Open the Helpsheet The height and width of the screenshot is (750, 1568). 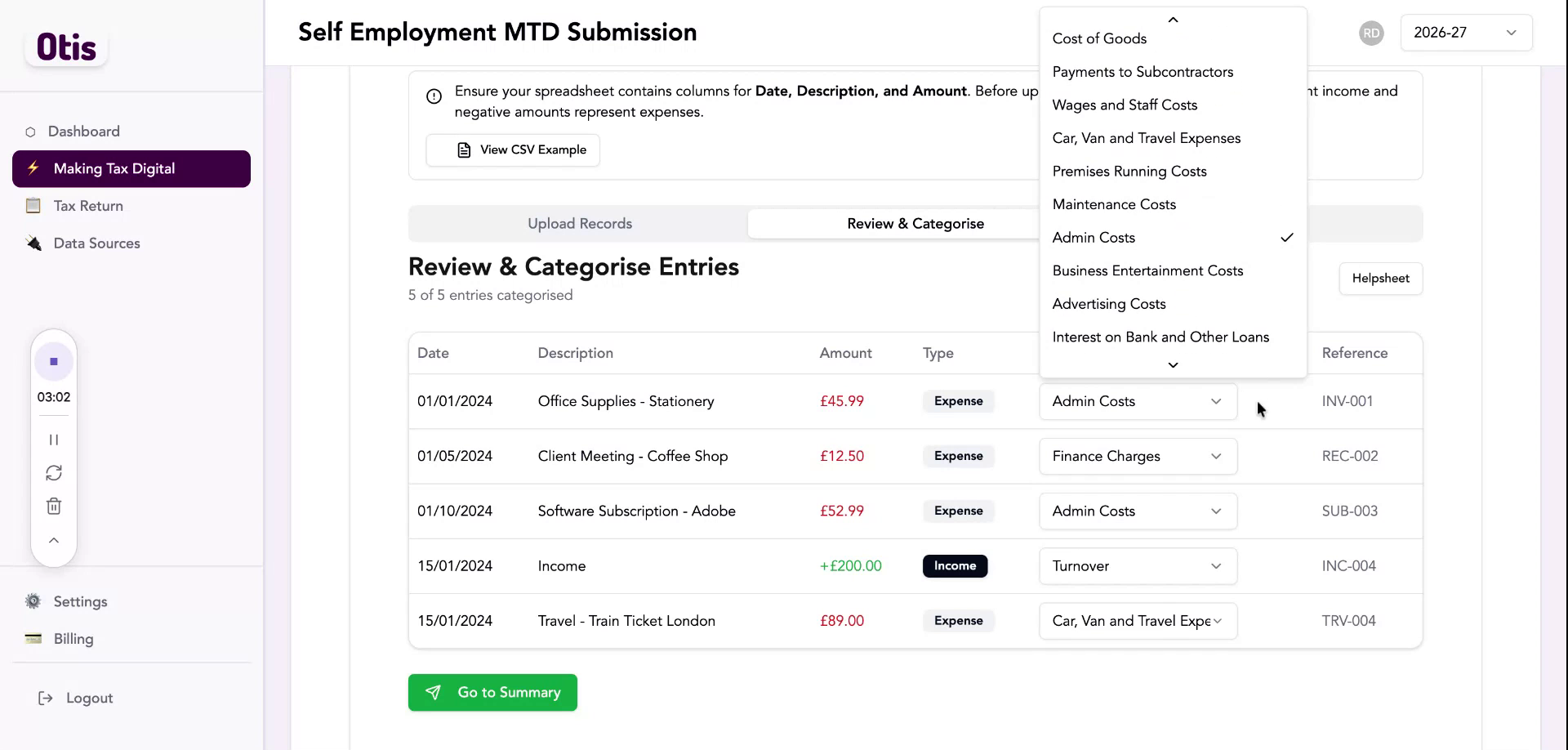pos(1380,279)
